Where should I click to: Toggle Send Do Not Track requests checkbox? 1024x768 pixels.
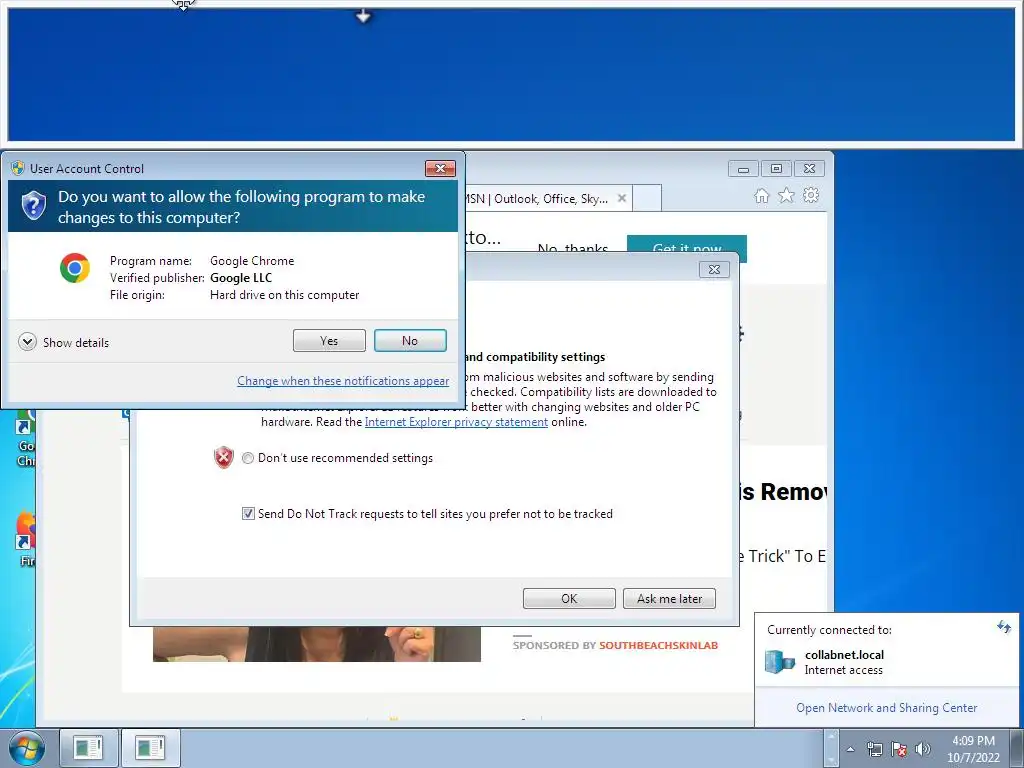[x=248, y=514]
